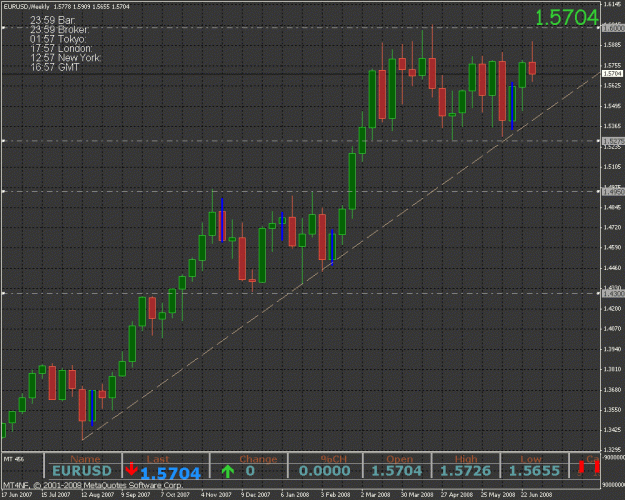This screenshot has width=625, height=500.
Task: Click the blue Last value 1.5704
Action: click(170, 474)
